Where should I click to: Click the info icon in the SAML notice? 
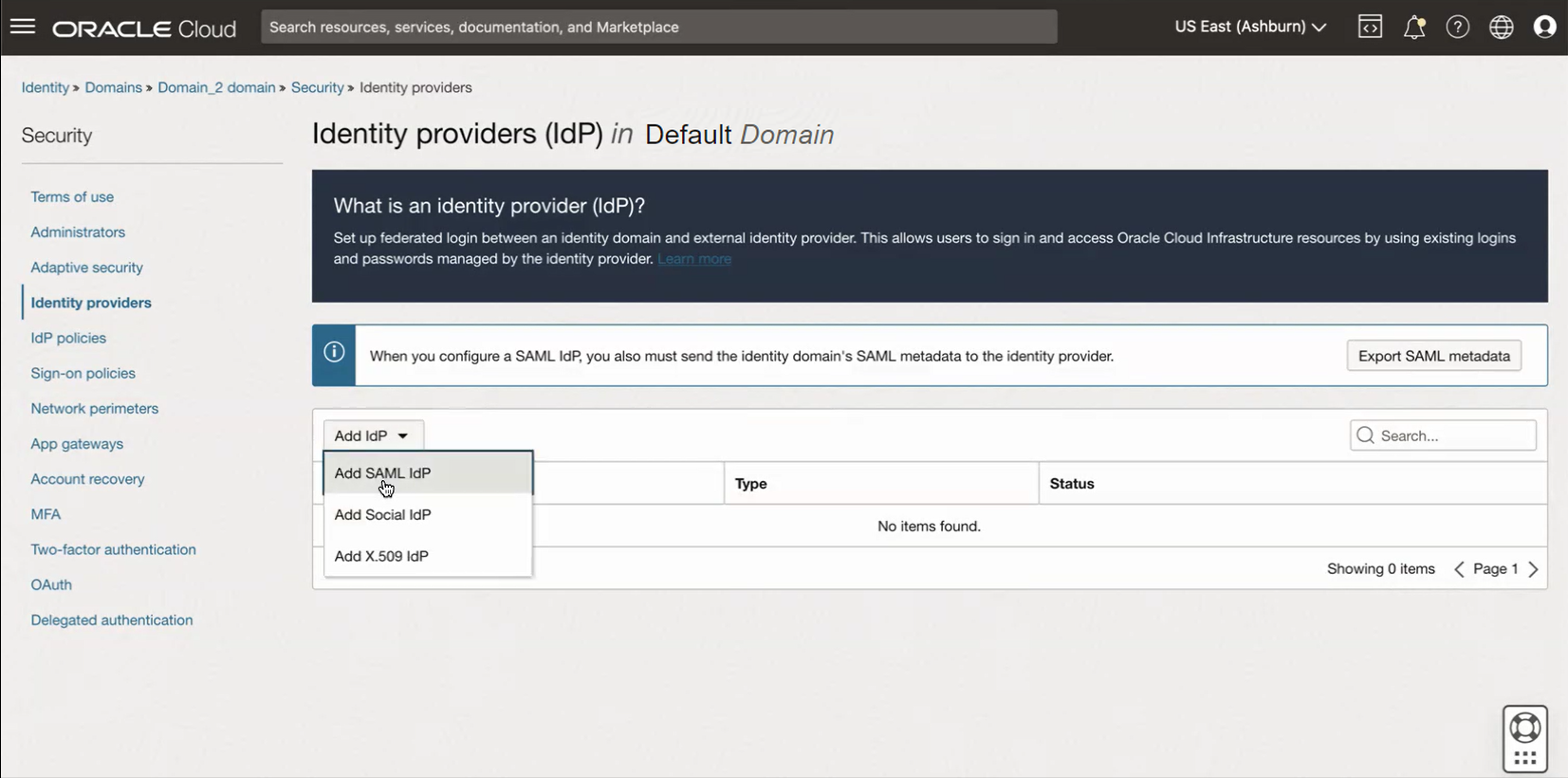(334, 352)
